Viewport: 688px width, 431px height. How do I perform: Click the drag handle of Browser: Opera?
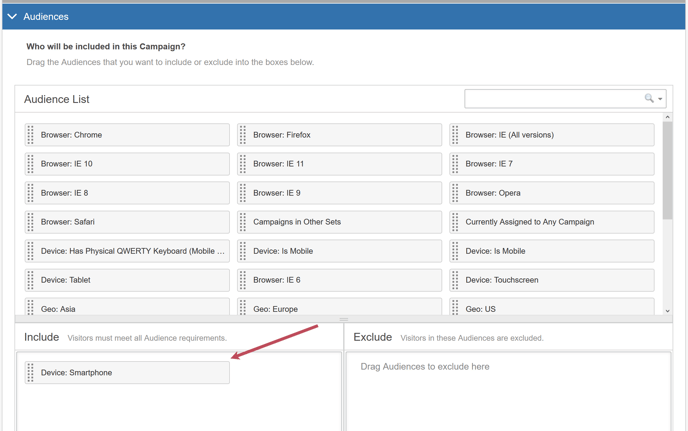click(x=455, y=193)
